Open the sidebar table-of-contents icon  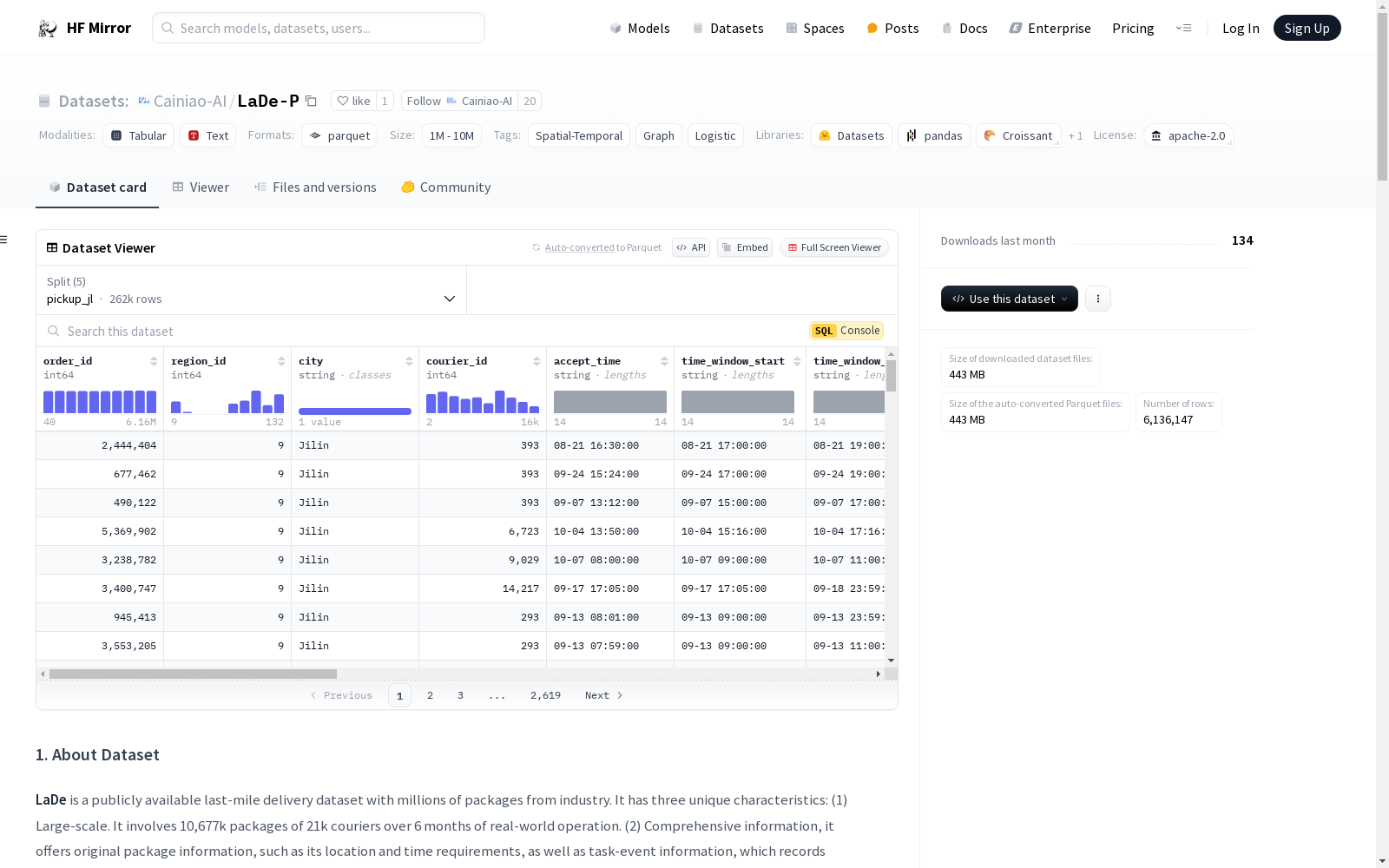coord(4,240)
